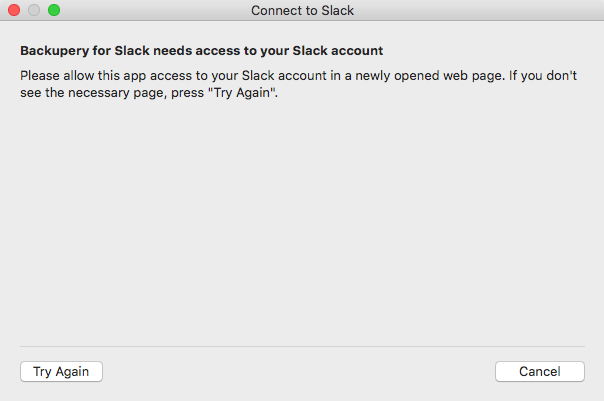
Task: Close the Connect to Slack window
Action: coord(14,11)
